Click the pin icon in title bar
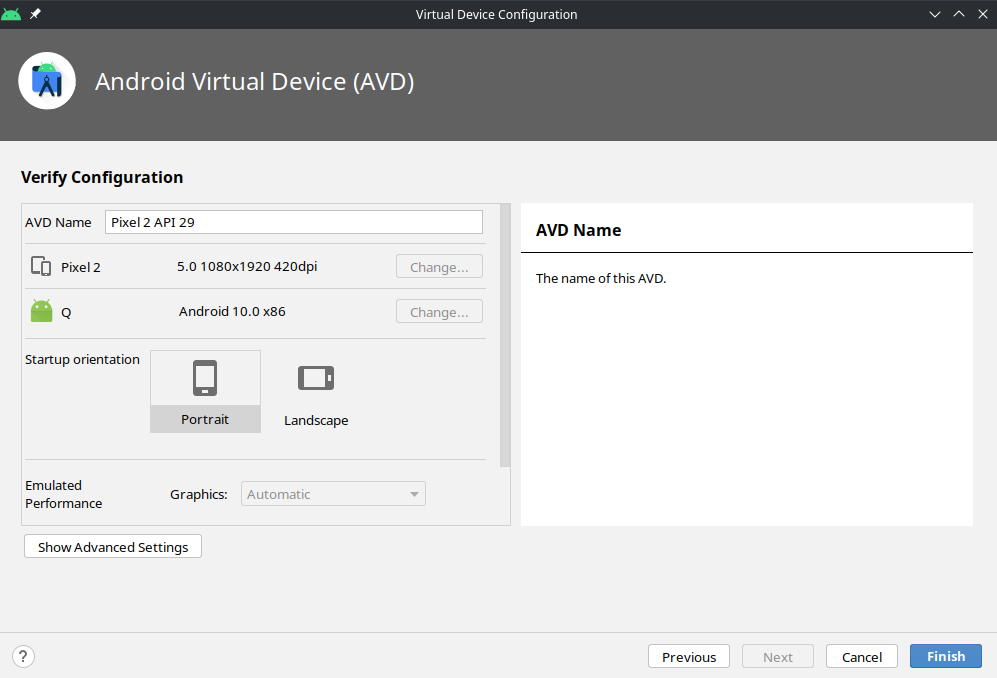The height and width of the screenshot is (678, 997). (36, 14)
